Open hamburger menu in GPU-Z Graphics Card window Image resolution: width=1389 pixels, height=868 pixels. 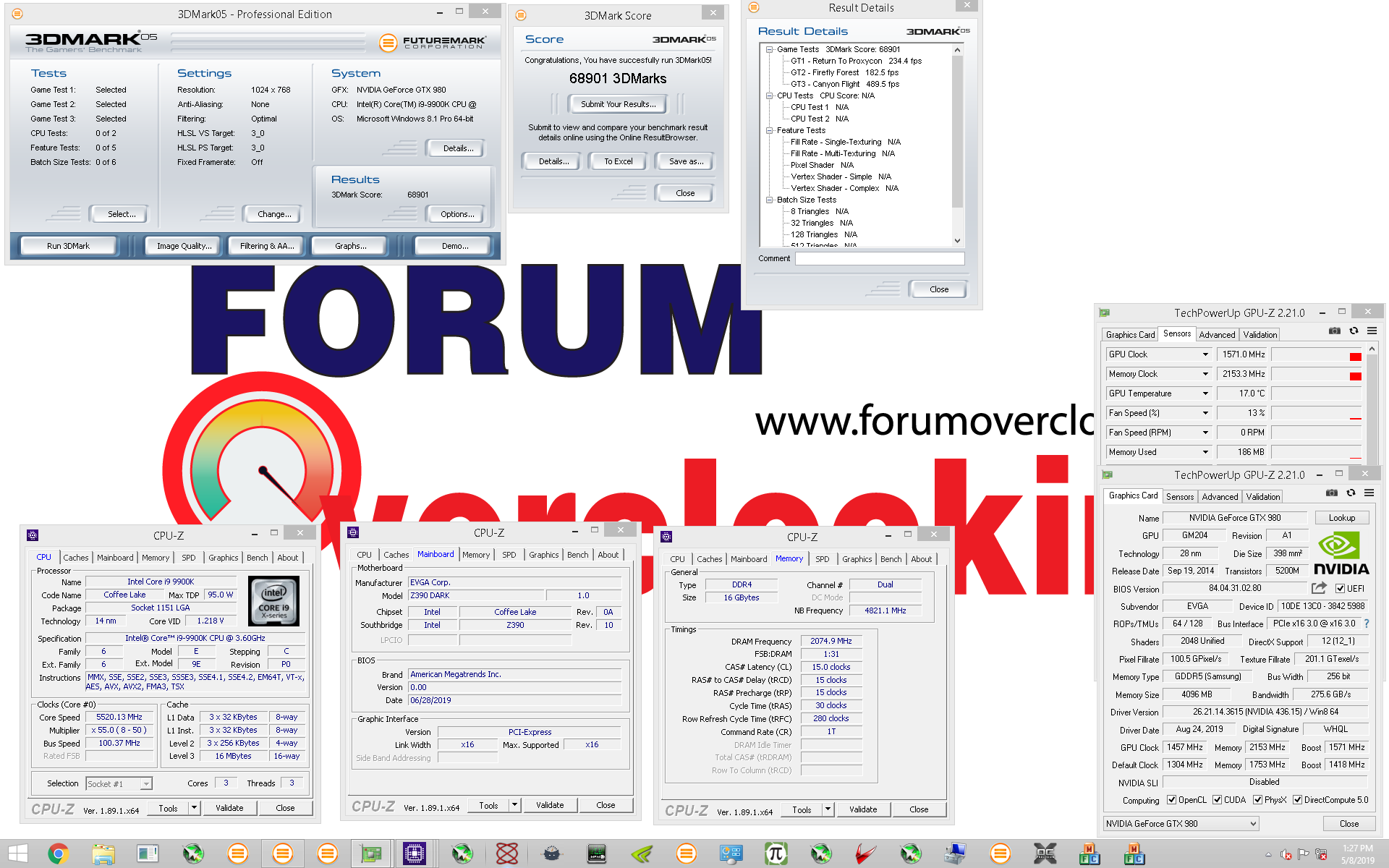coord(1369,493)
